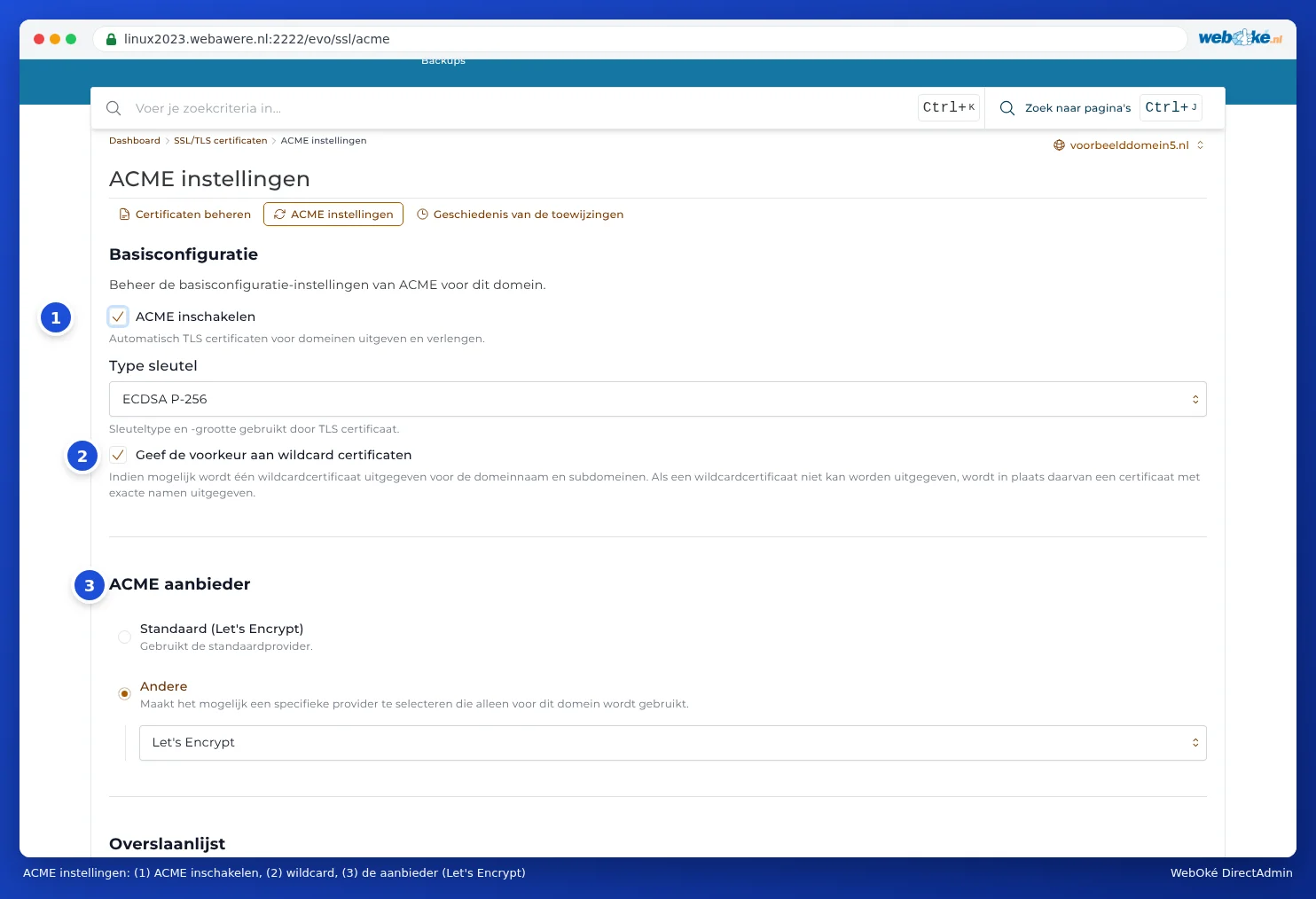The image size is (1316, 899).
Task: Click the clock icon of Geschiedenis van de toewijzingen
Action: tap(422, 215)
